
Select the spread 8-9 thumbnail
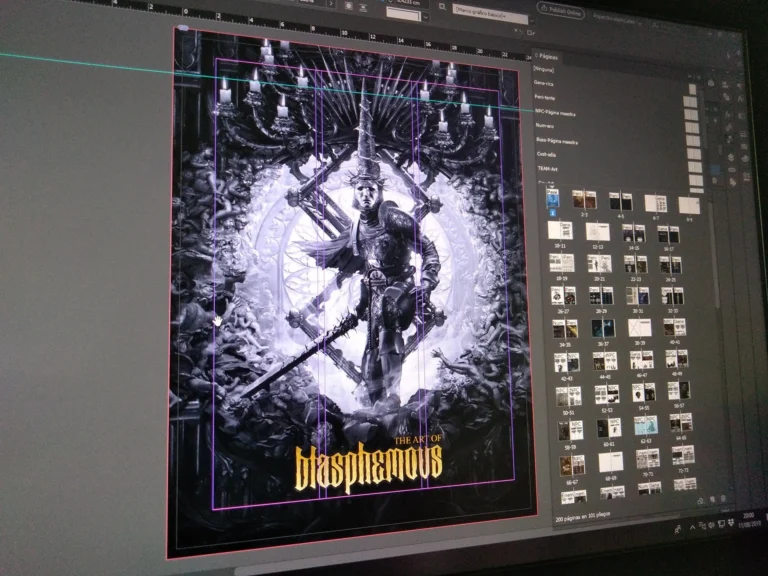click(x=690, y=206)
